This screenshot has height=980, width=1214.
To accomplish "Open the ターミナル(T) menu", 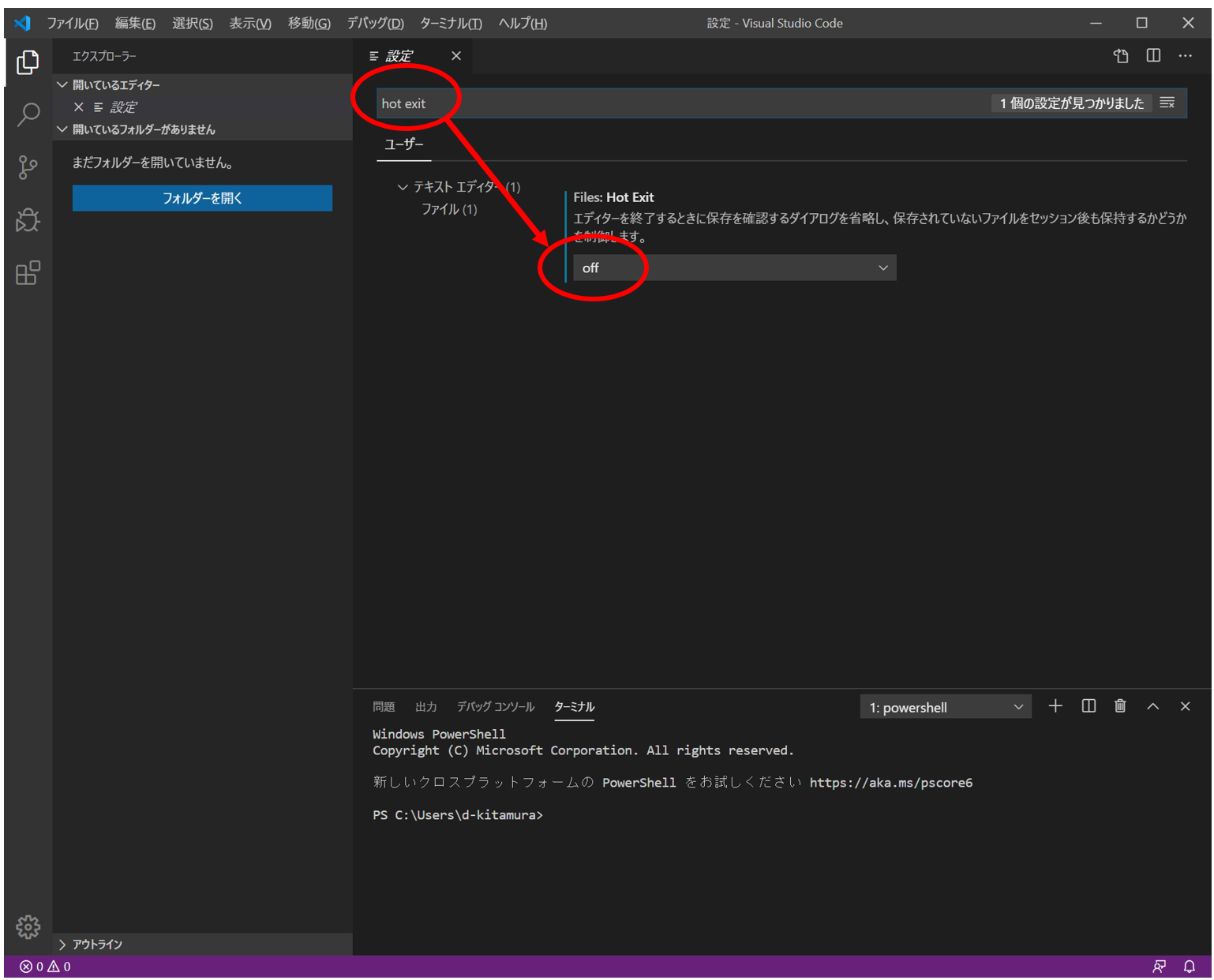I will (x=451, y=24).
